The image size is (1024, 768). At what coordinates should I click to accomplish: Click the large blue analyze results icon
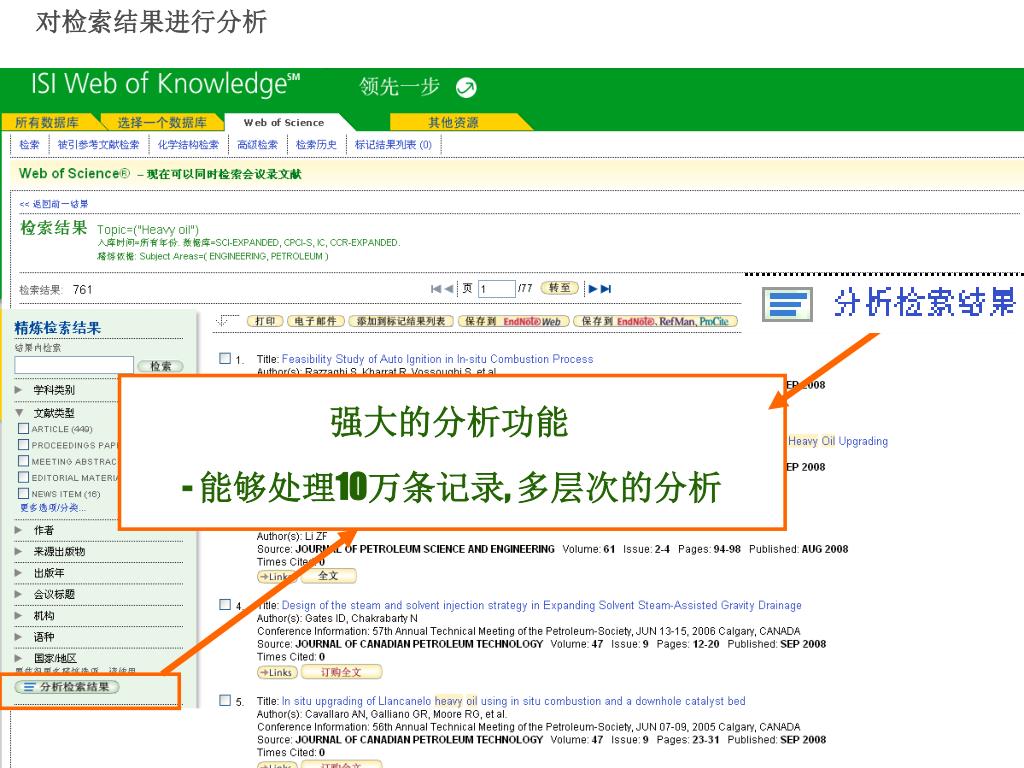tap(787, 304)
